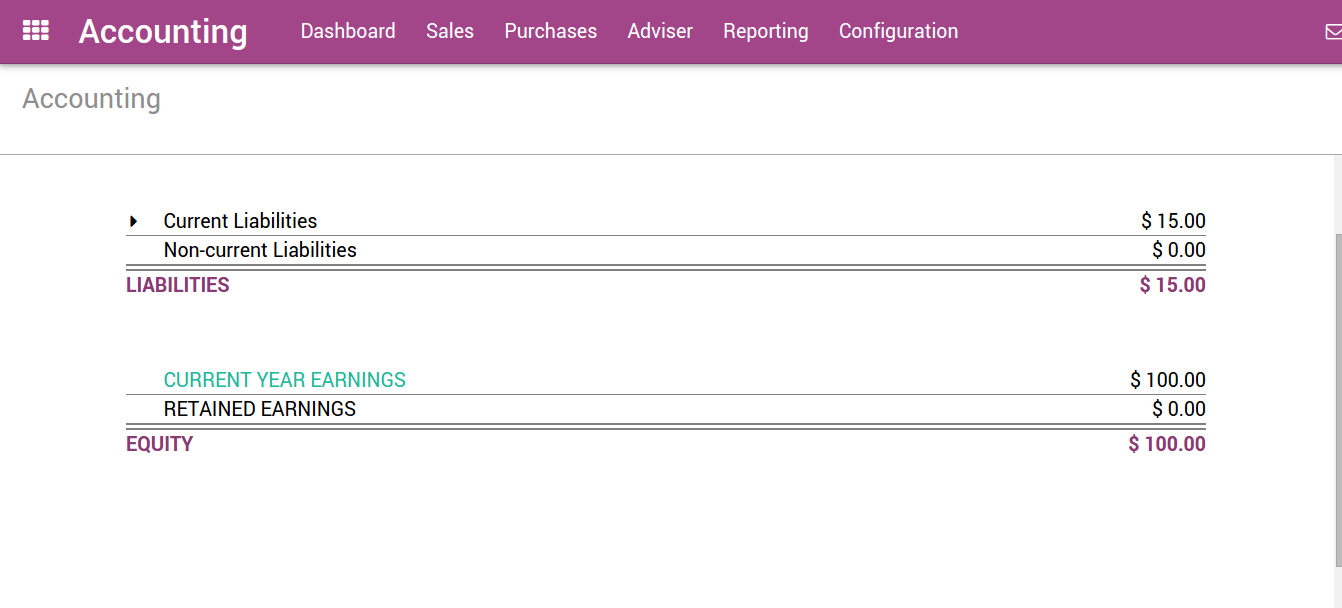Screen dimensions: 1342x608
Task: Click the LIABILITIES total heading
Action: click(178, 284)
